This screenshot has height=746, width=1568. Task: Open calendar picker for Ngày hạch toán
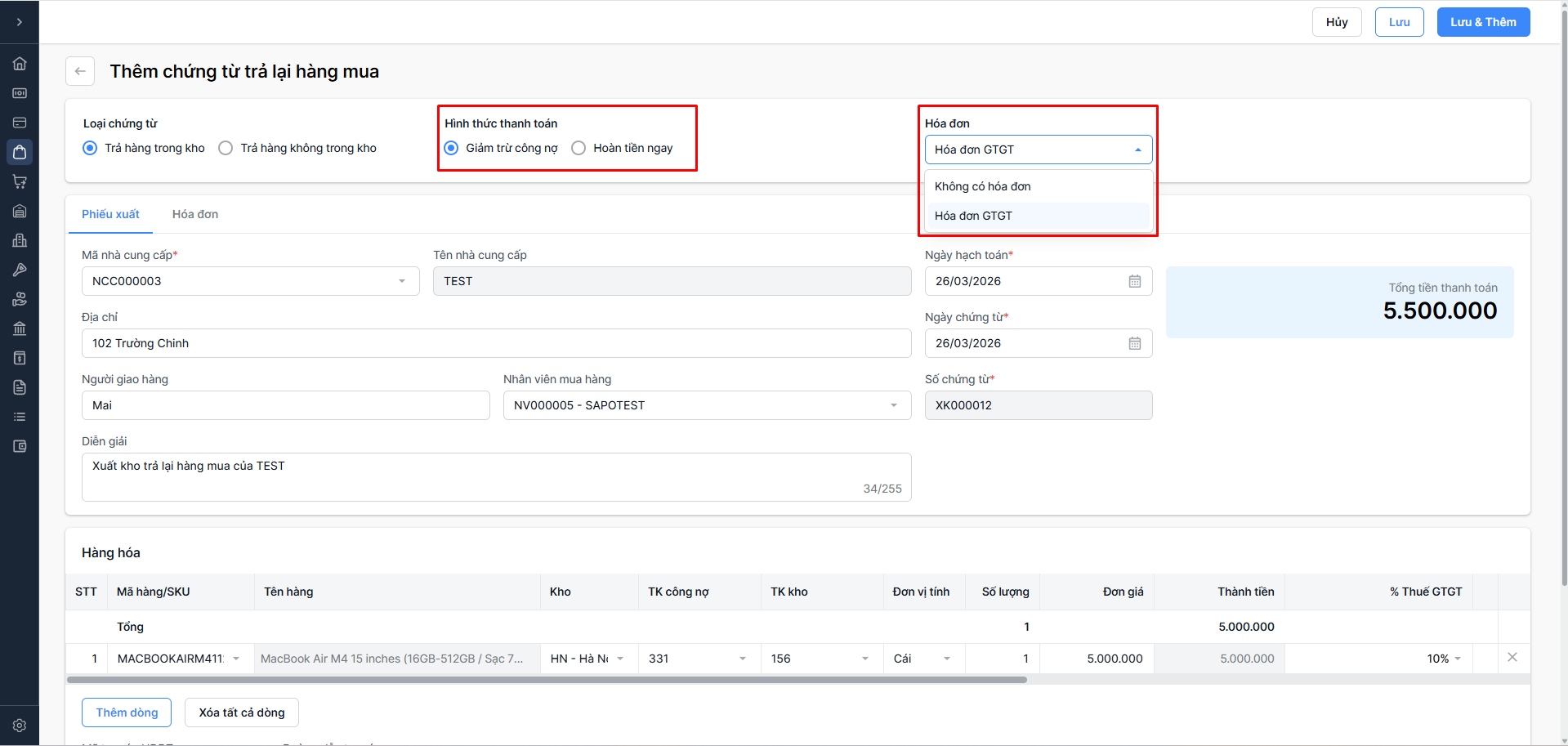[1134, 281]
